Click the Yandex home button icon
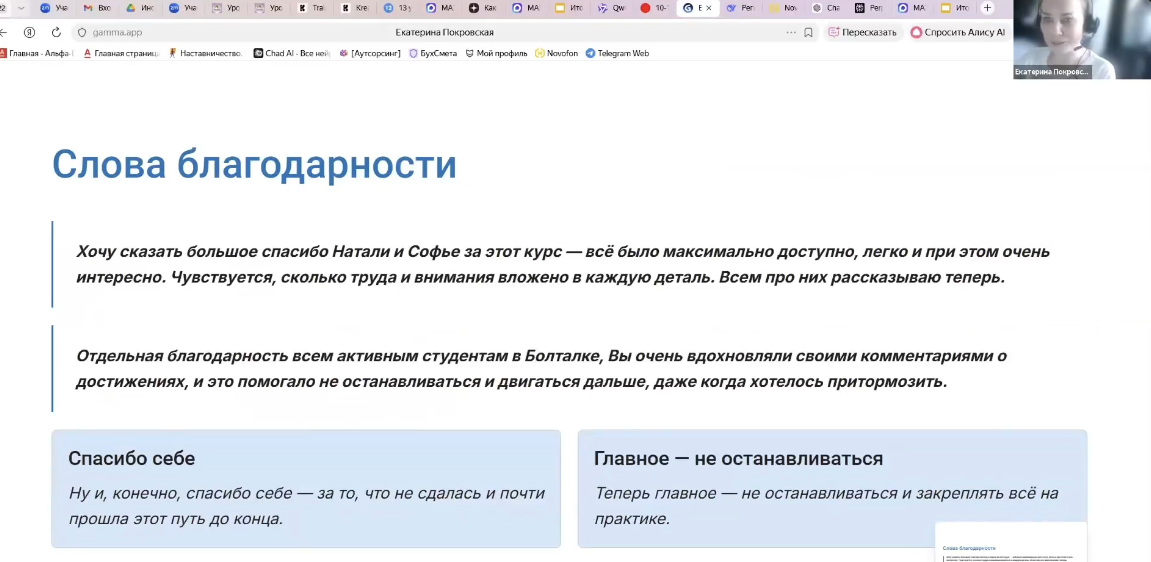This screenshot has height=562, width=1151. (29, 32)
